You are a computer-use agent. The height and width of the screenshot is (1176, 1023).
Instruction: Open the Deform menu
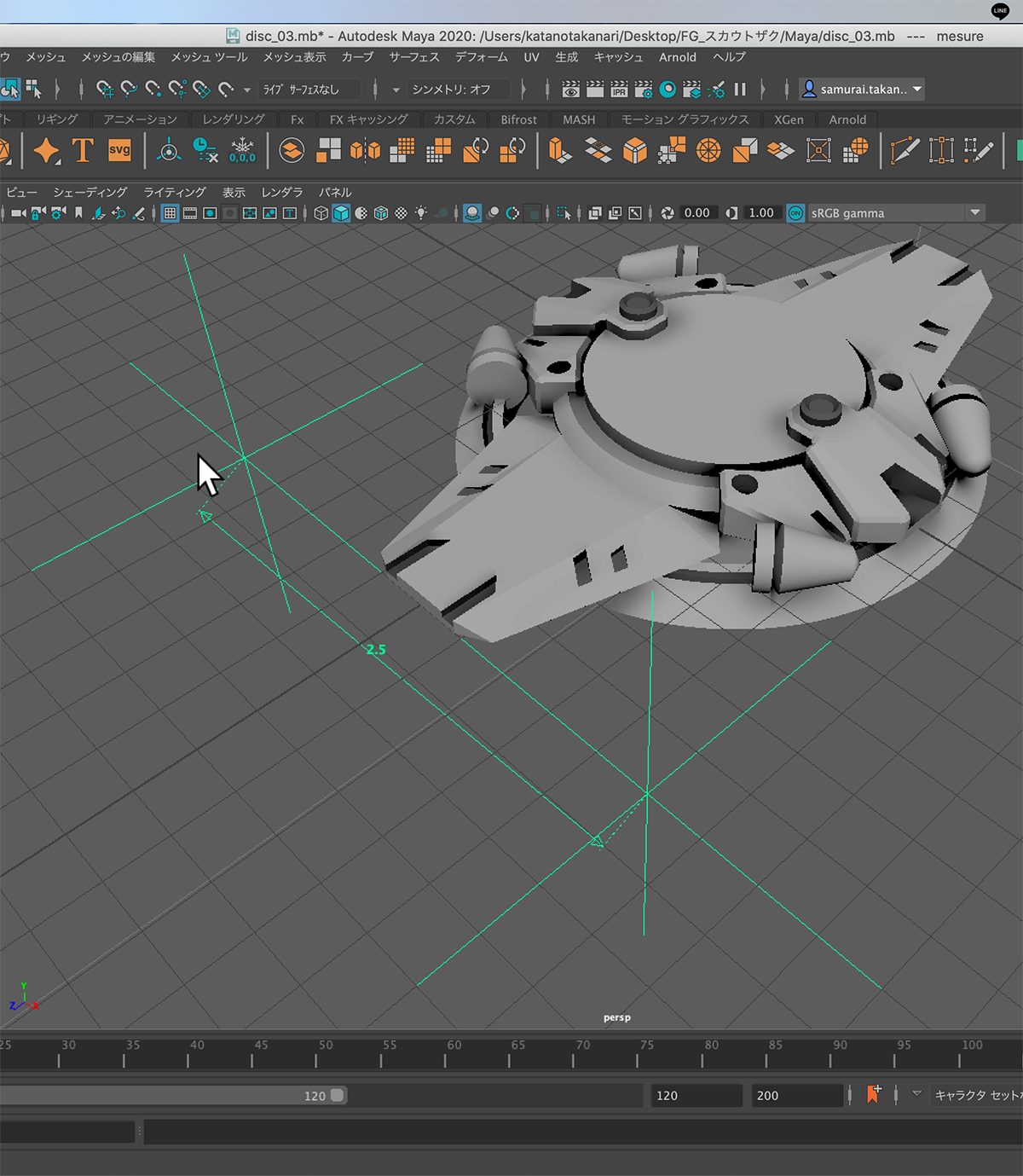click(x=481, y=57)
